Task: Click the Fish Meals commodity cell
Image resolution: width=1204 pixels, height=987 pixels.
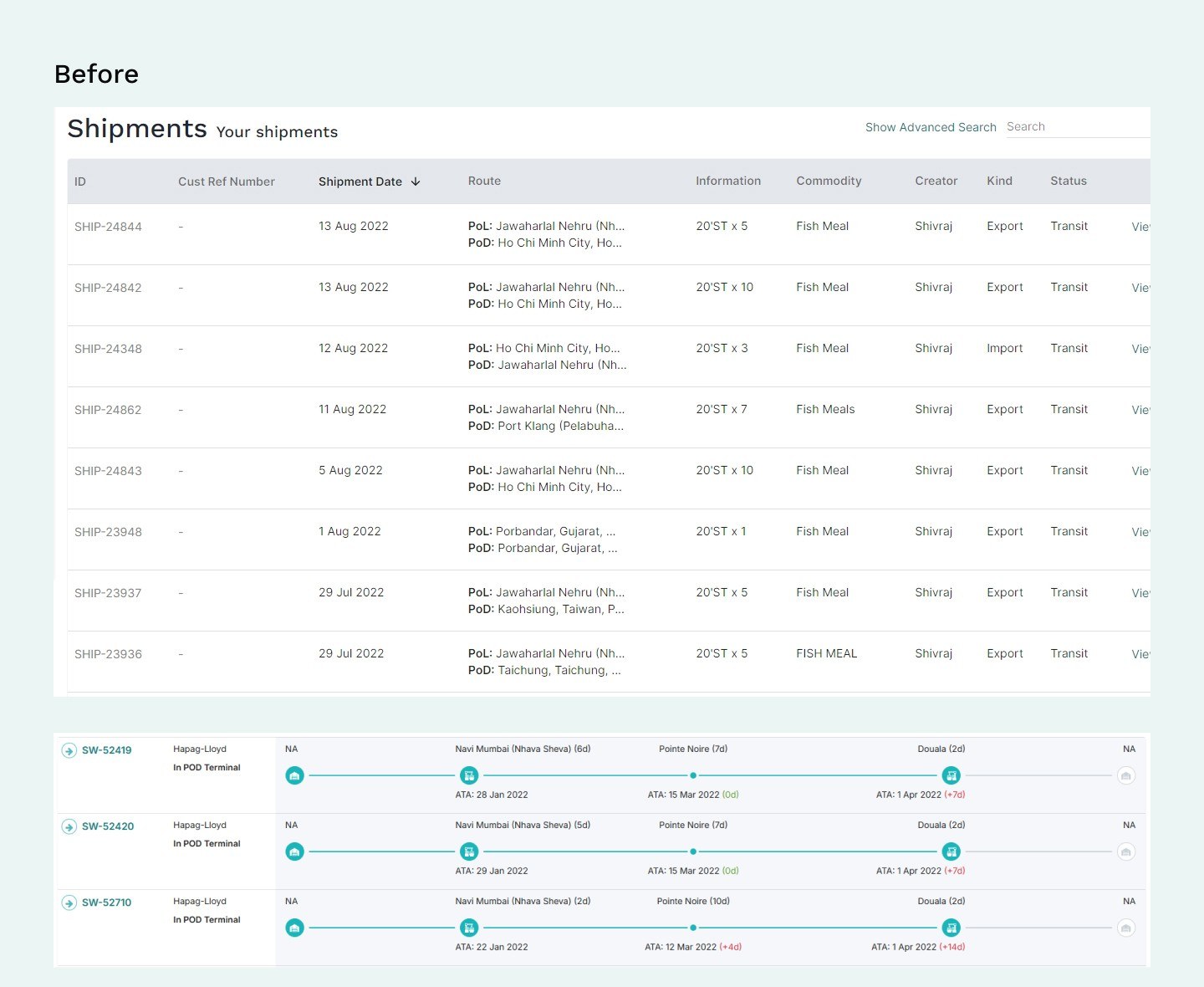Action: point(825,409)
